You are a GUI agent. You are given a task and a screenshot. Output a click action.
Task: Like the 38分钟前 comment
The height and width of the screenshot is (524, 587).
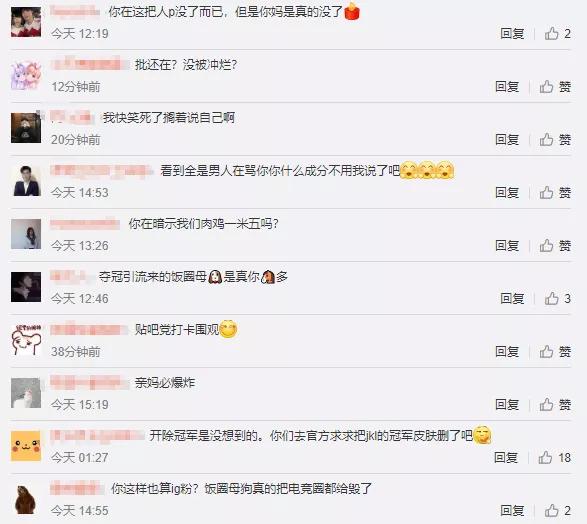click(x=555, y=351)
